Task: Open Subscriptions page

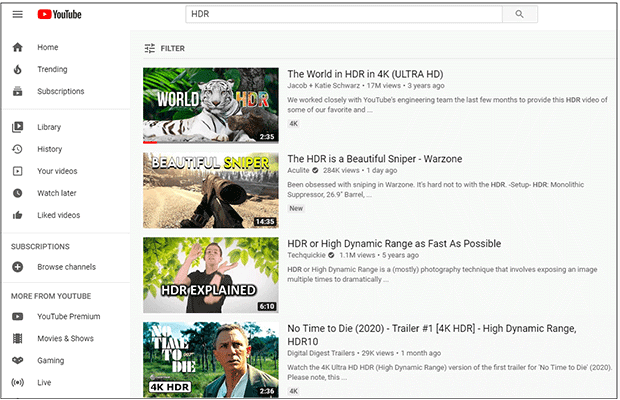Action: (x=61, y=91)
